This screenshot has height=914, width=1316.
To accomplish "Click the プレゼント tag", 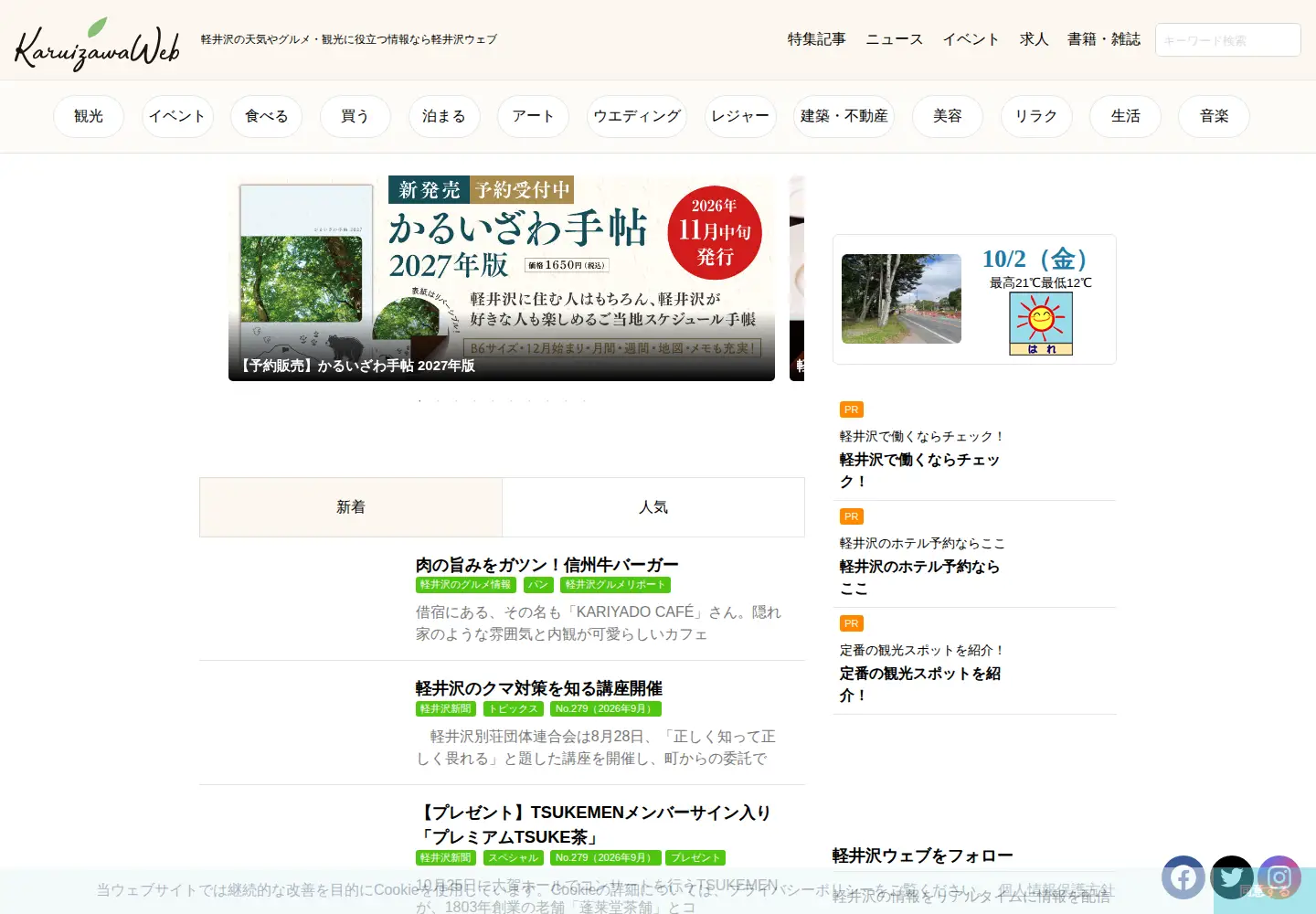I will 695,857.
